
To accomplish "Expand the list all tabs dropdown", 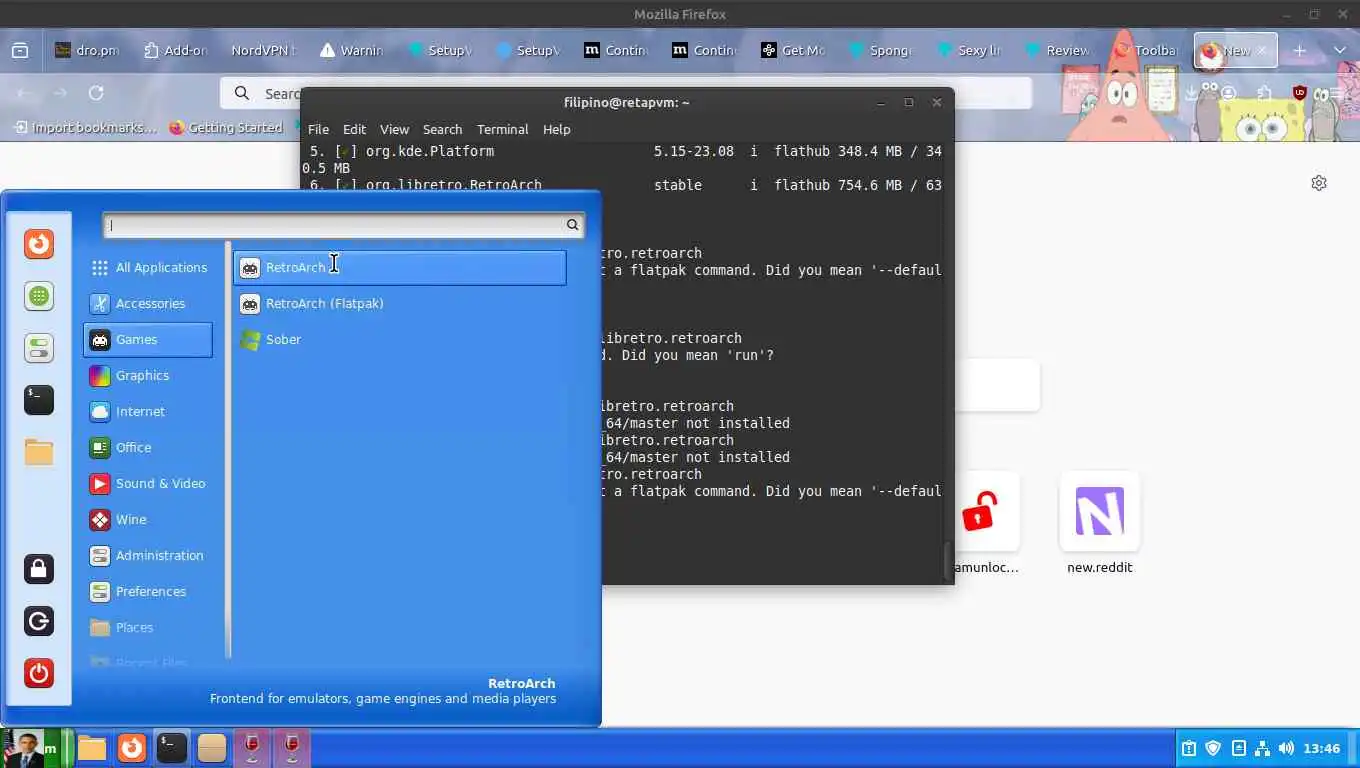I will click(x=1340, y=50).
